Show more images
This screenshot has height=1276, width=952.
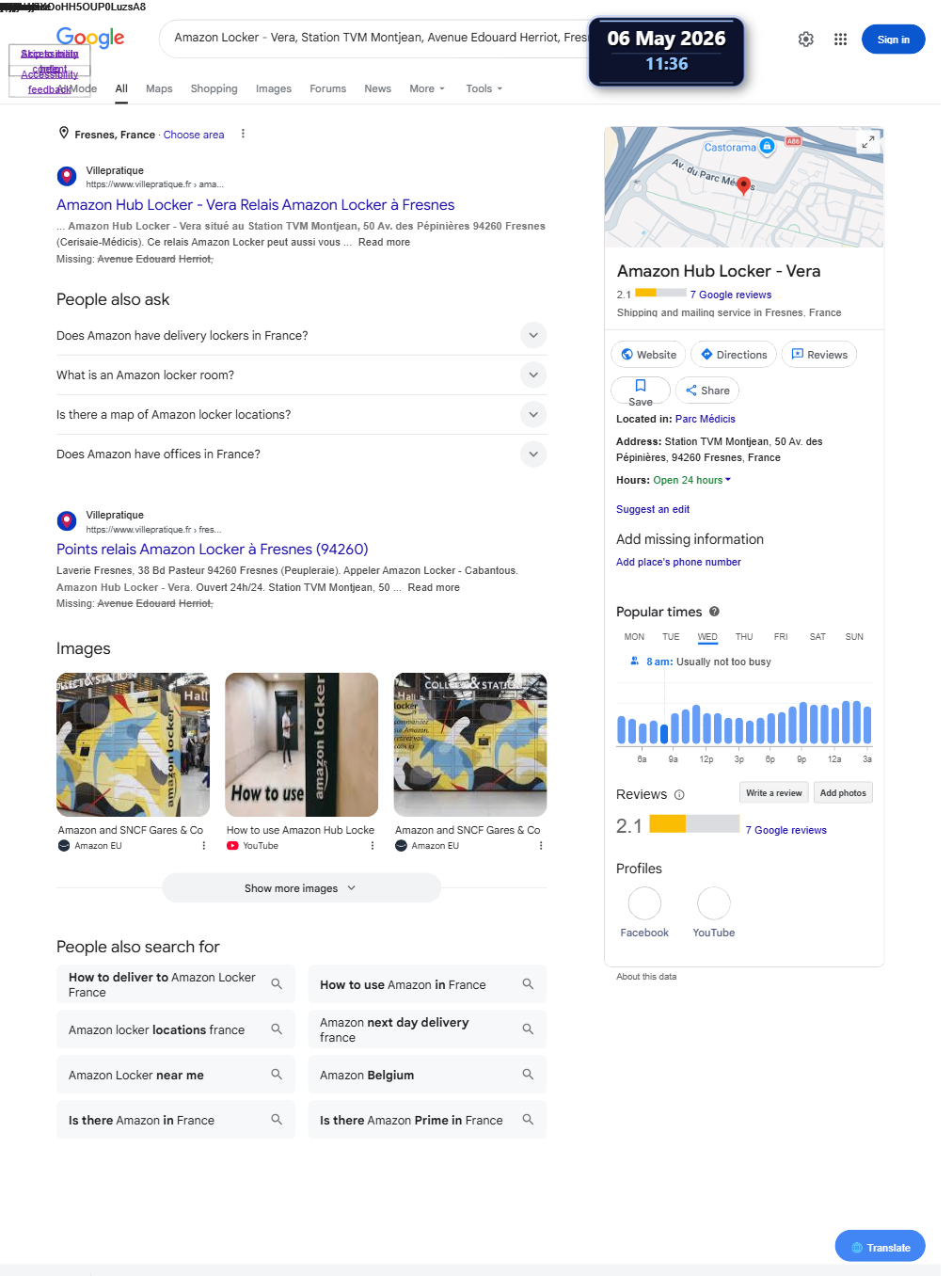(301, 888)
